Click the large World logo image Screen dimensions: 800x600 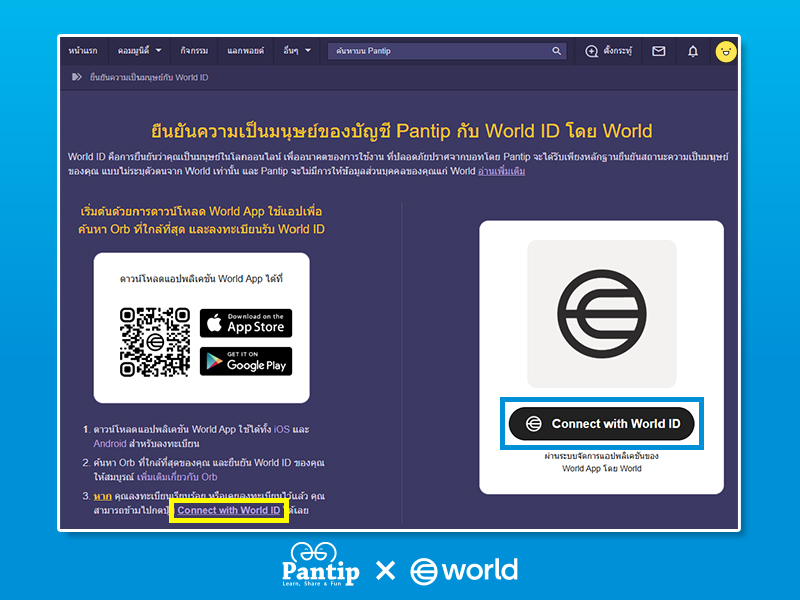point(602,314)
